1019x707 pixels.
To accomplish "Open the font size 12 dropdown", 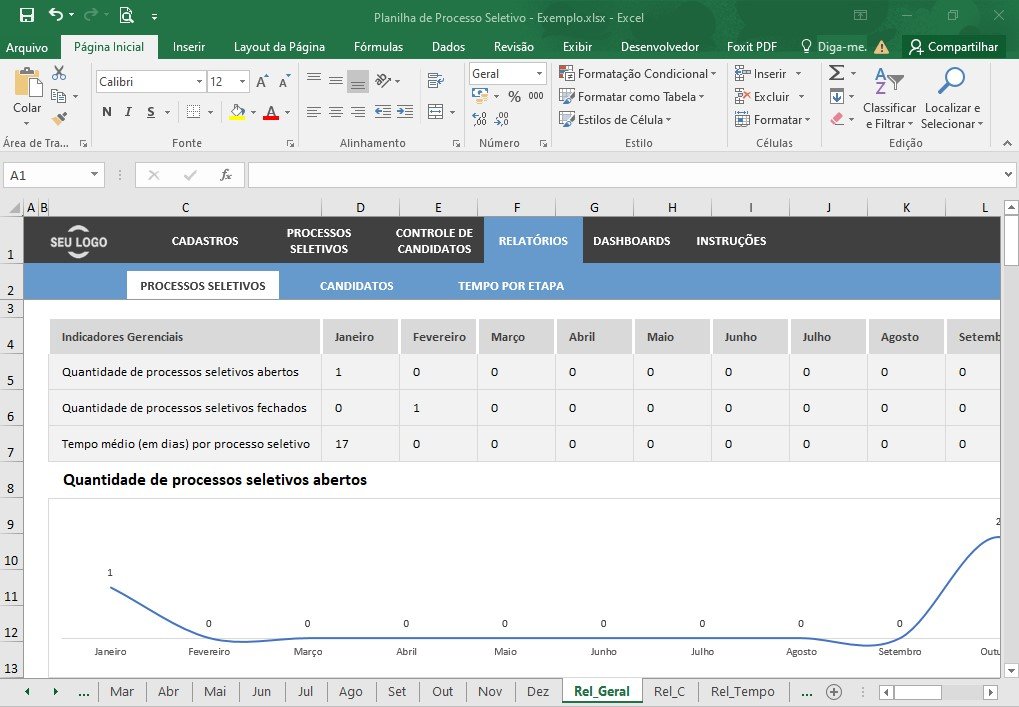I will (242, 82).
